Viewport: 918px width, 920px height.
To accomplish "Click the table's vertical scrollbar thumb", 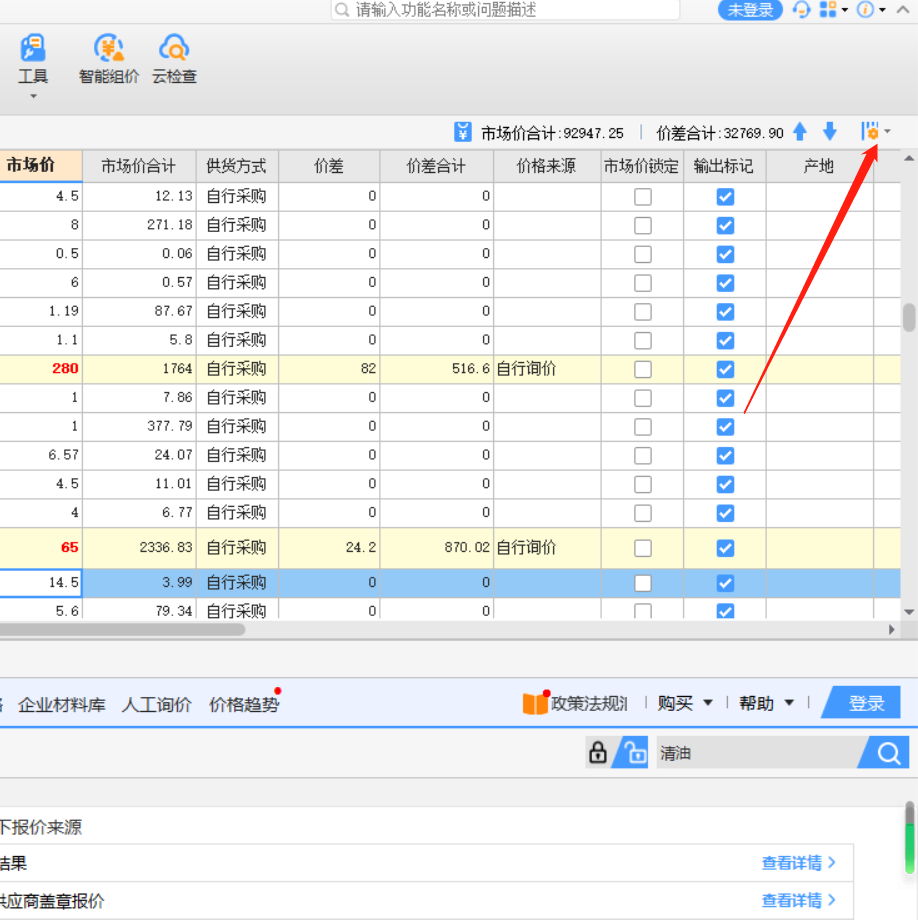I will pos(909,317).
